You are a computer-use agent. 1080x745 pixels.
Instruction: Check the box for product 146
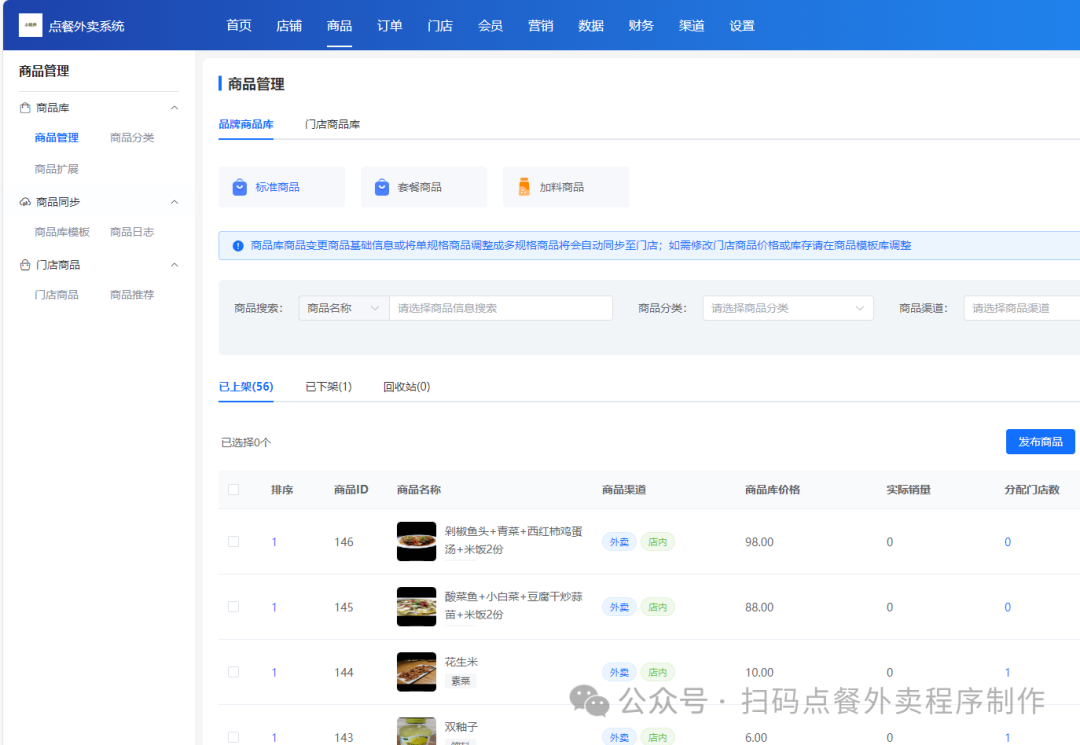[233, 542]
